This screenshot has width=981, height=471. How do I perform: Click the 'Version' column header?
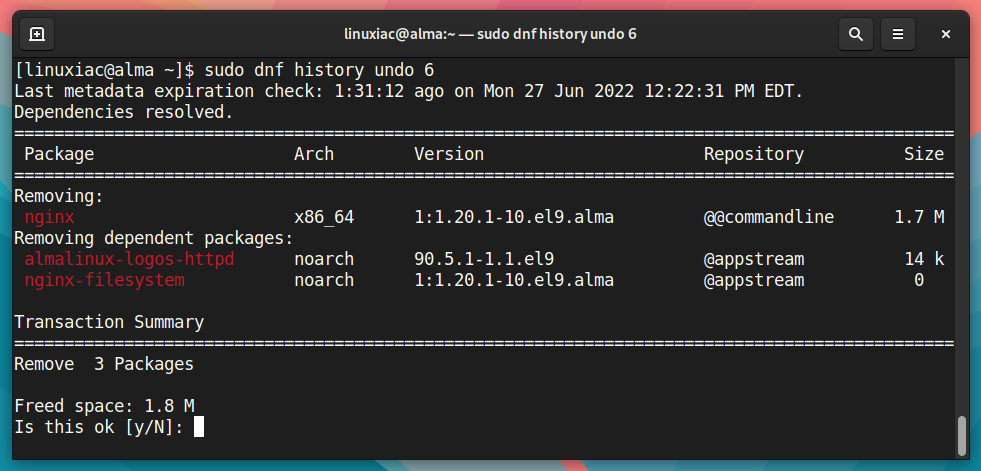click(449, 154)
